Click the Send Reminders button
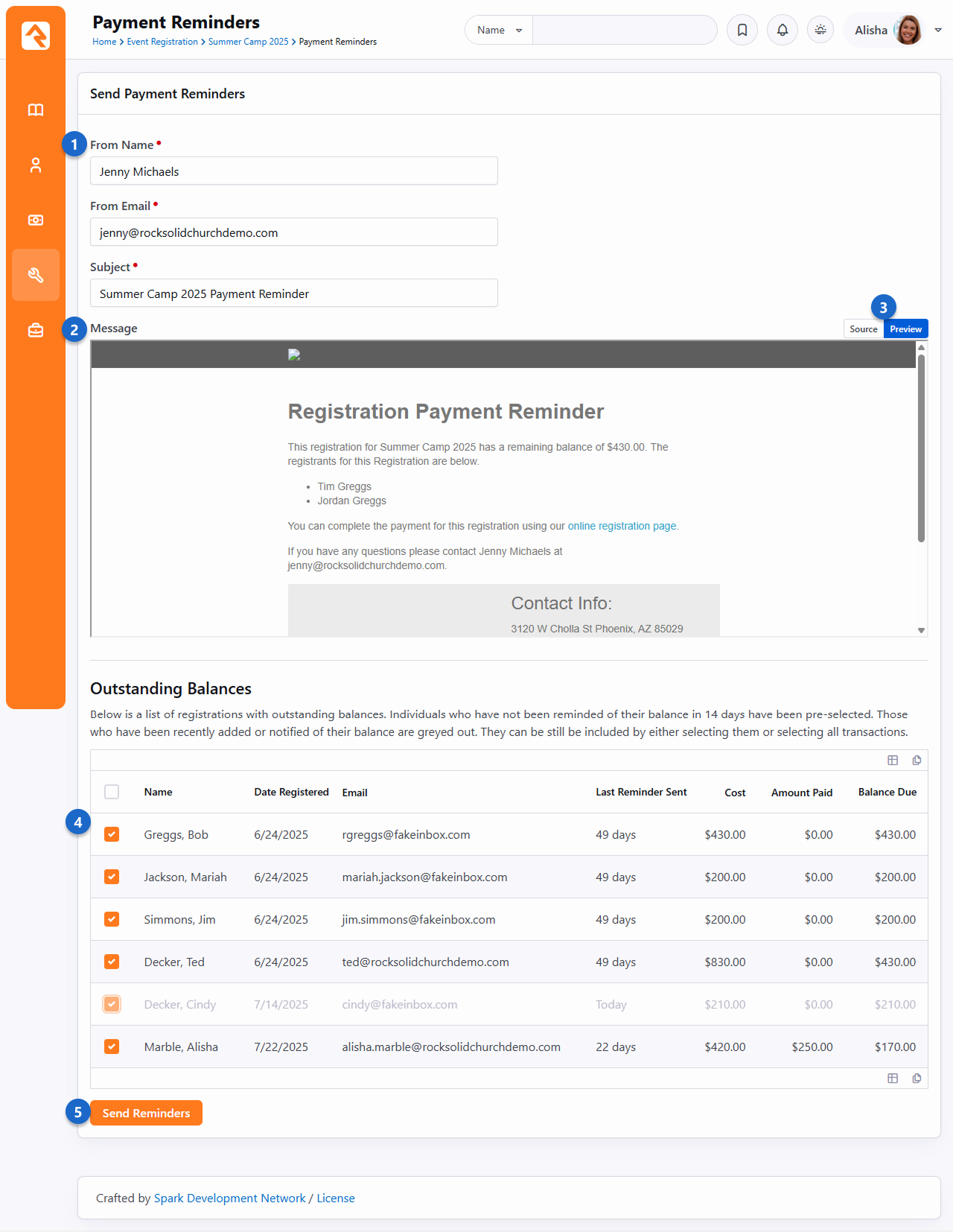 [146, 1113]
